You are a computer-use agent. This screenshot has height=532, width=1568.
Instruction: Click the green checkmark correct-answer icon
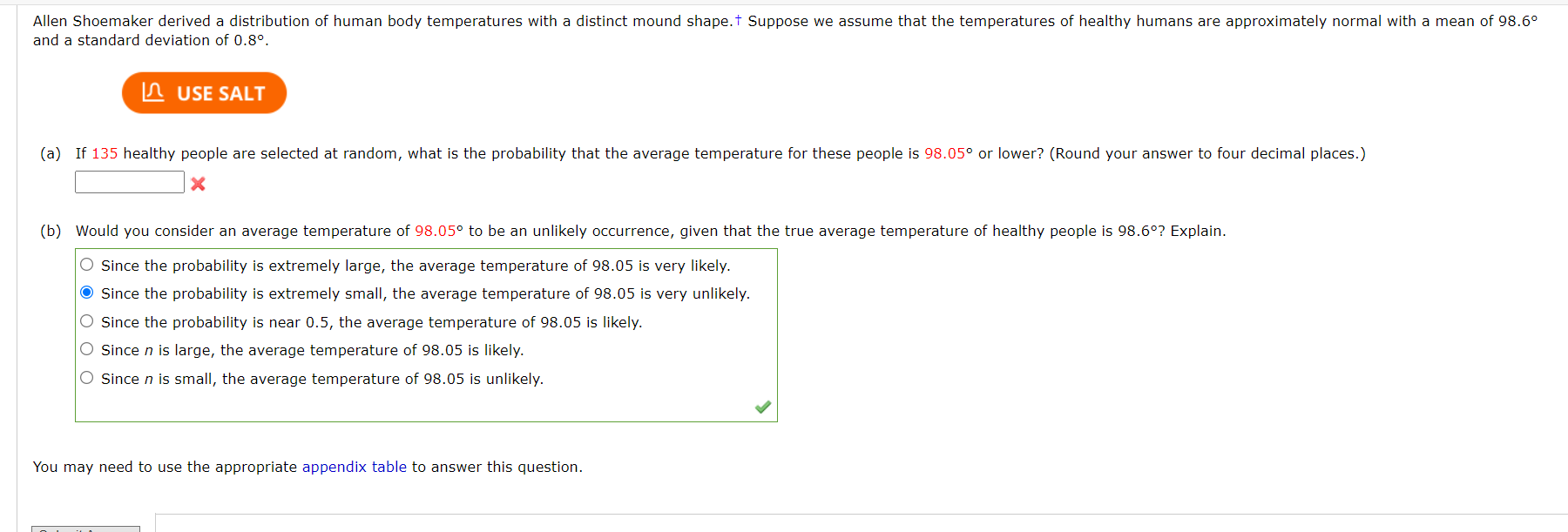coord(763,406)
